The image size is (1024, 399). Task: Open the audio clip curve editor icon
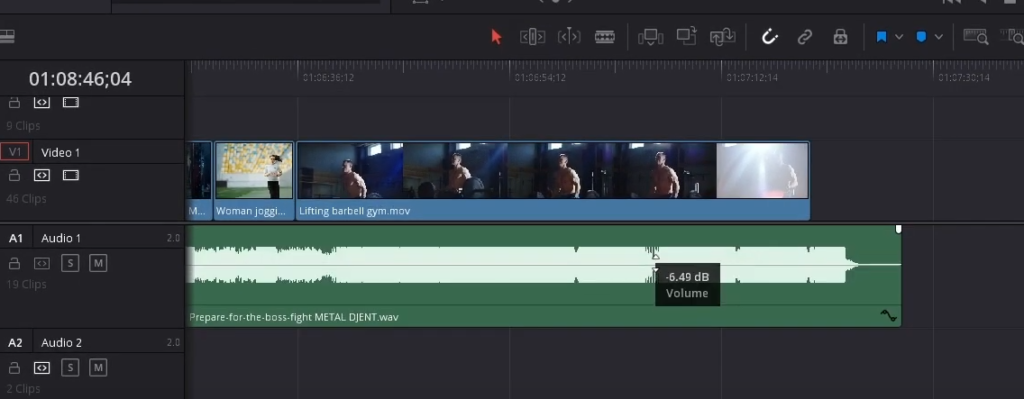coord(888,316)
